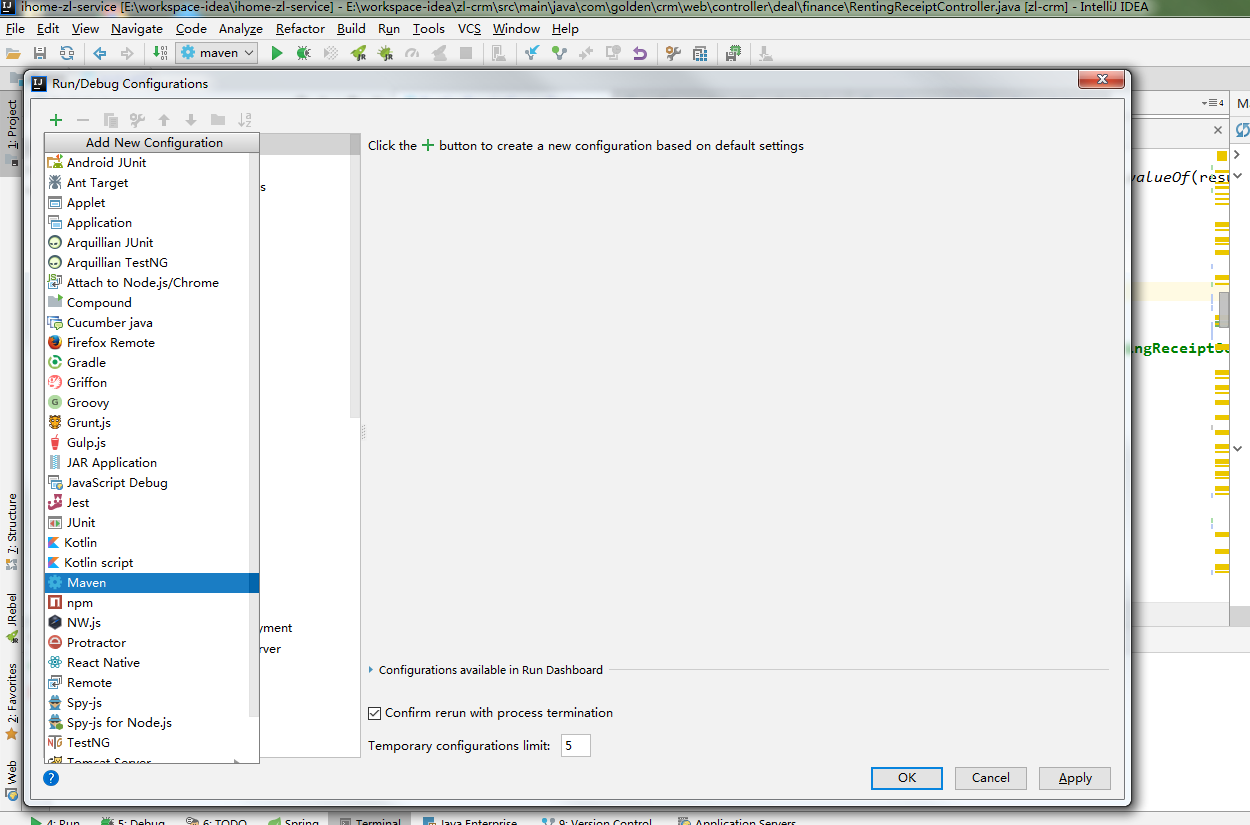
Task: Click the green Debug bug icon
Action: pyautogui.click(x=303, y=53)
